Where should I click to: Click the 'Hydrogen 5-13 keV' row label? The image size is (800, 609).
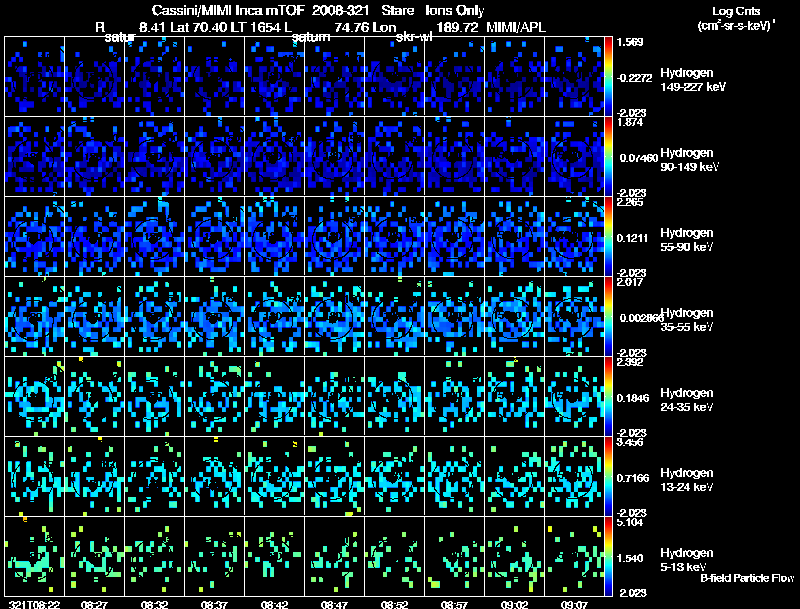click(x=687, y=560)
